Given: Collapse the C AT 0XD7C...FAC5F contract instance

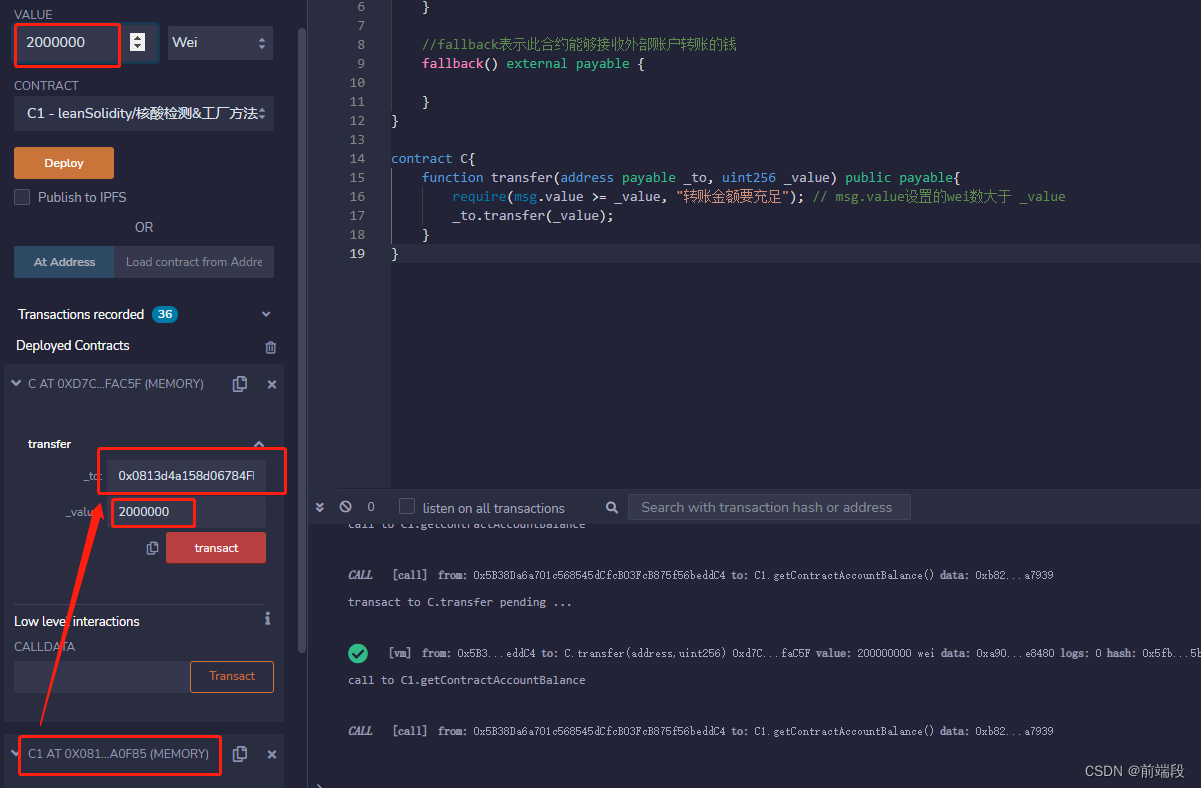Looking at the screenshot, I should (x=15, y=384).
